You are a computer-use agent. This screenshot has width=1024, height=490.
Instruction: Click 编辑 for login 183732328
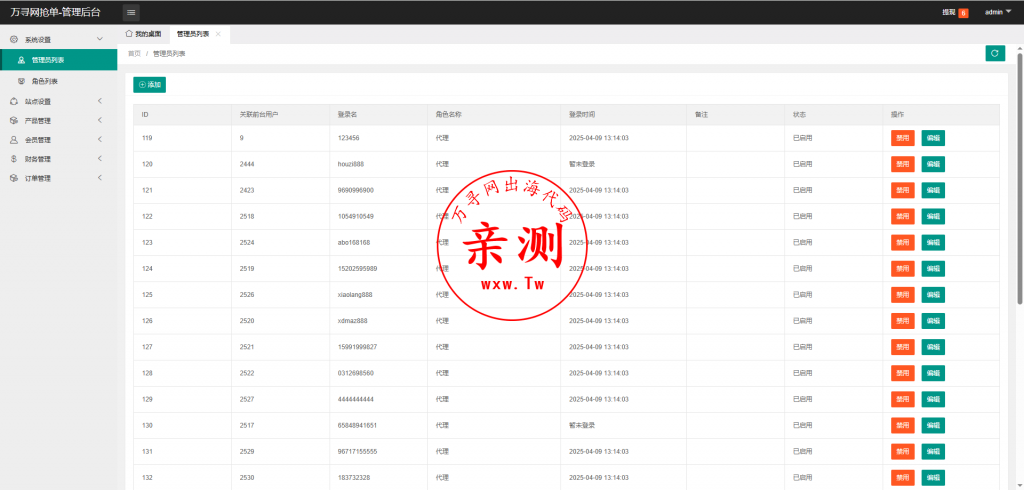click(933, 478)
